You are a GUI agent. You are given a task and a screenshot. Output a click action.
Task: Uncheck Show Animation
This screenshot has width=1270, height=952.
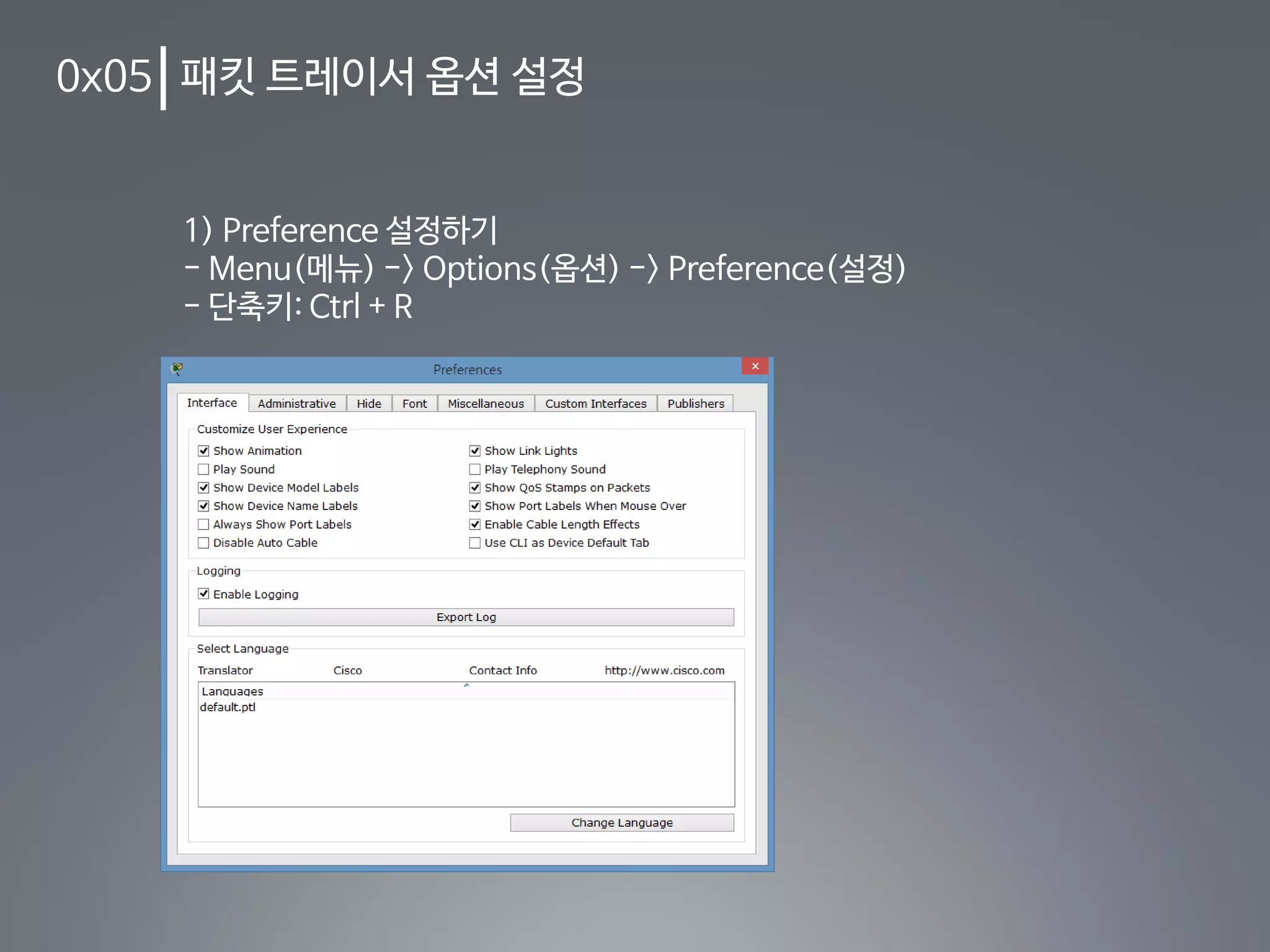203,451
